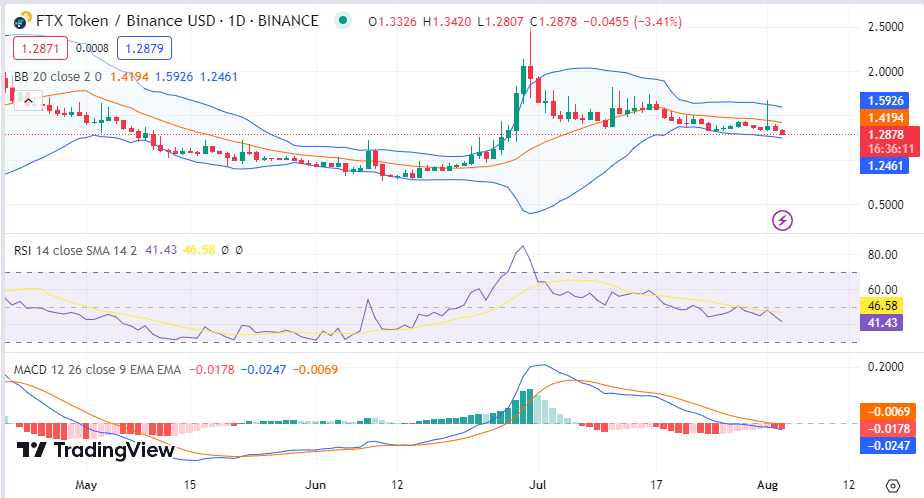Viewport: 924px width, 498px height.
Task: Click the high price value H1.3420
Action: coord(447,22)
